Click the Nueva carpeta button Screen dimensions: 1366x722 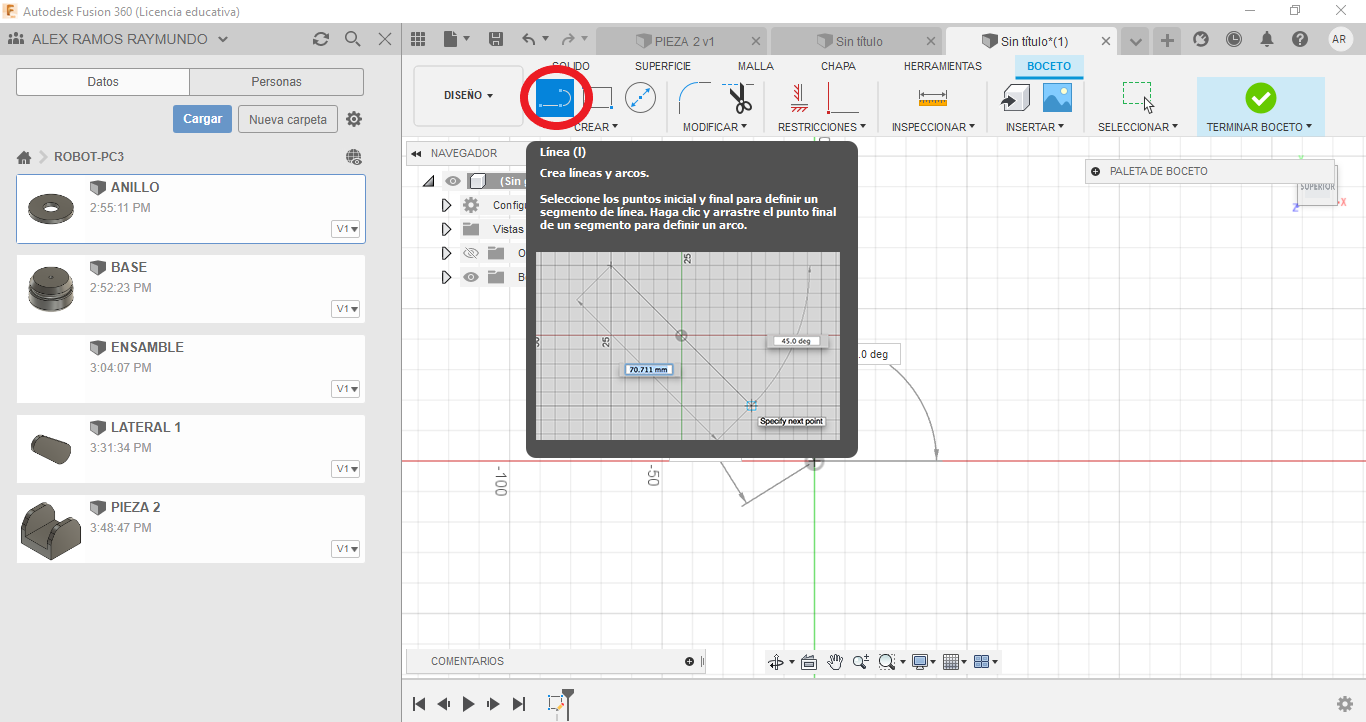[288, 119]
